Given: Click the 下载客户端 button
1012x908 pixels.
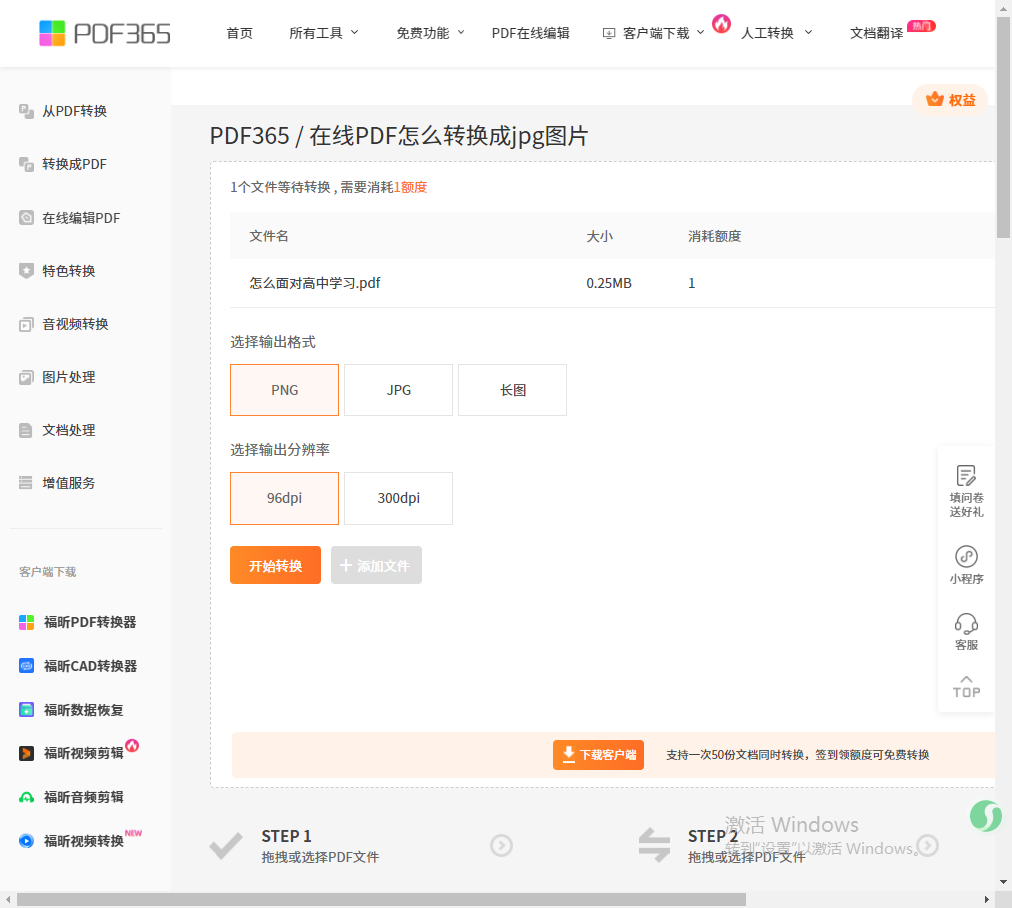Looking at the screenshot, I should (x=598, y=755).
